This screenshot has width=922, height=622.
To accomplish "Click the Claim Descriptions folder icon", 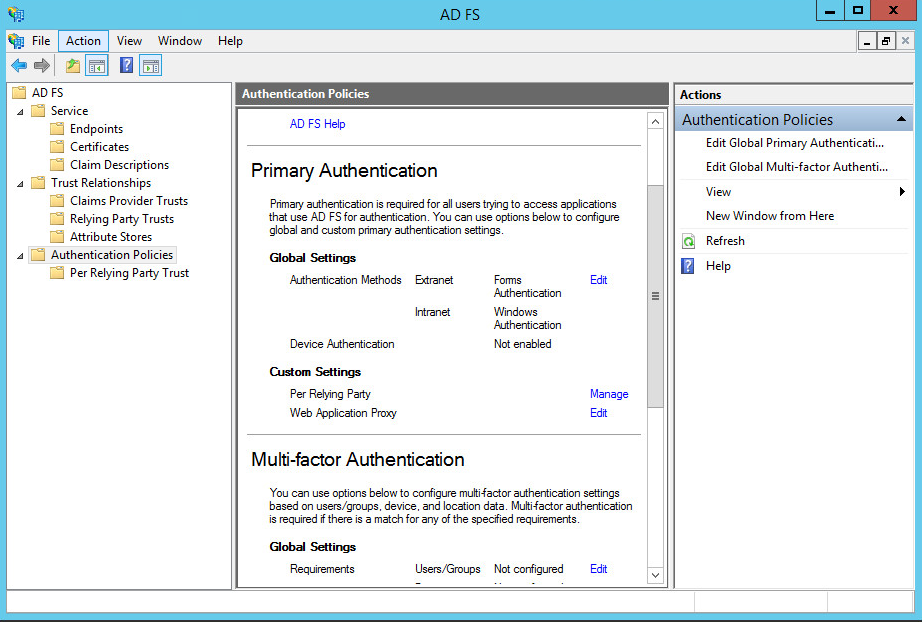I will point(57,165).
